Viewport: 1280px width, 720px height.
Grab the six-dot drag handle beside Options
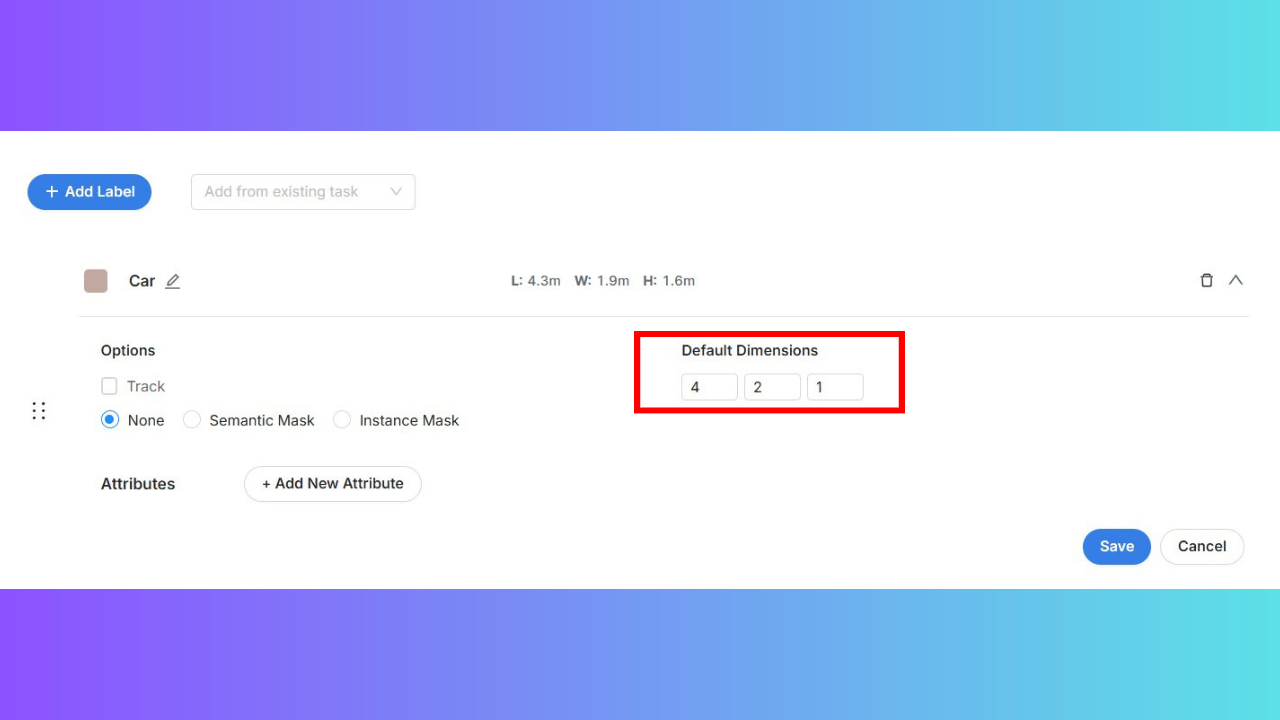pos(39,411)
